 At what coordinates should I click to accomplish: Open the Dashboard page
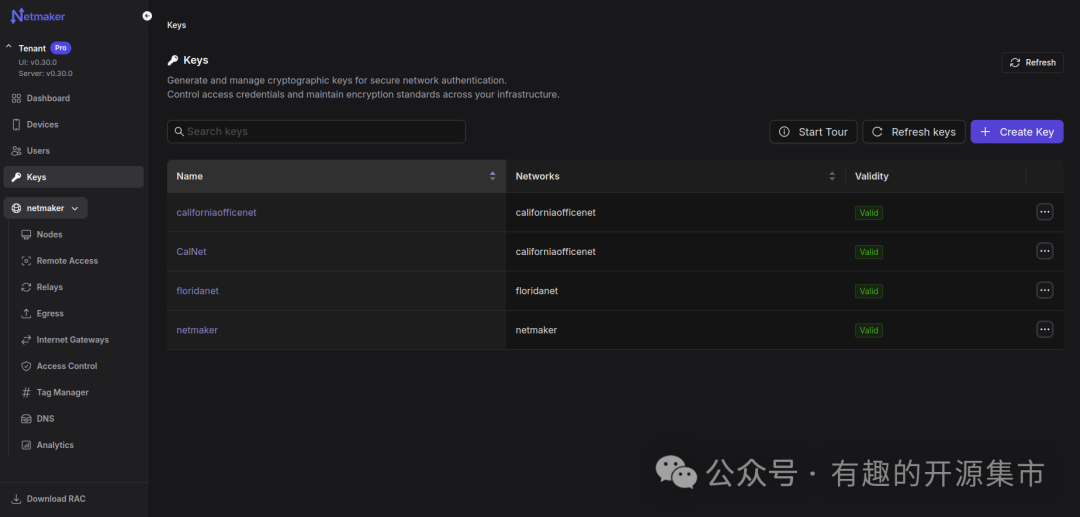[x=48, y=98]
